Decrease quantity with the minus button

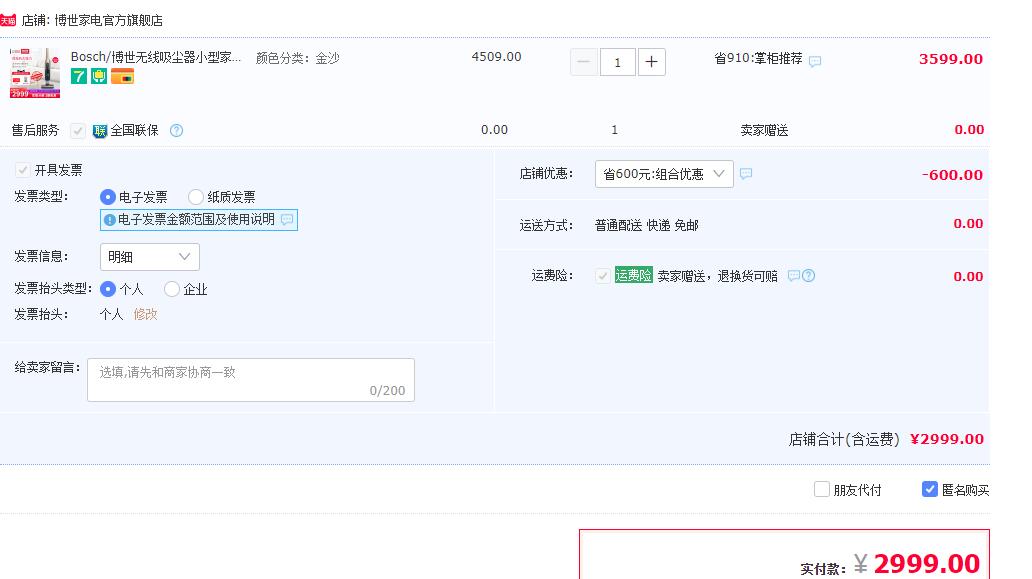pyautogui.click(x=584, y=62)
